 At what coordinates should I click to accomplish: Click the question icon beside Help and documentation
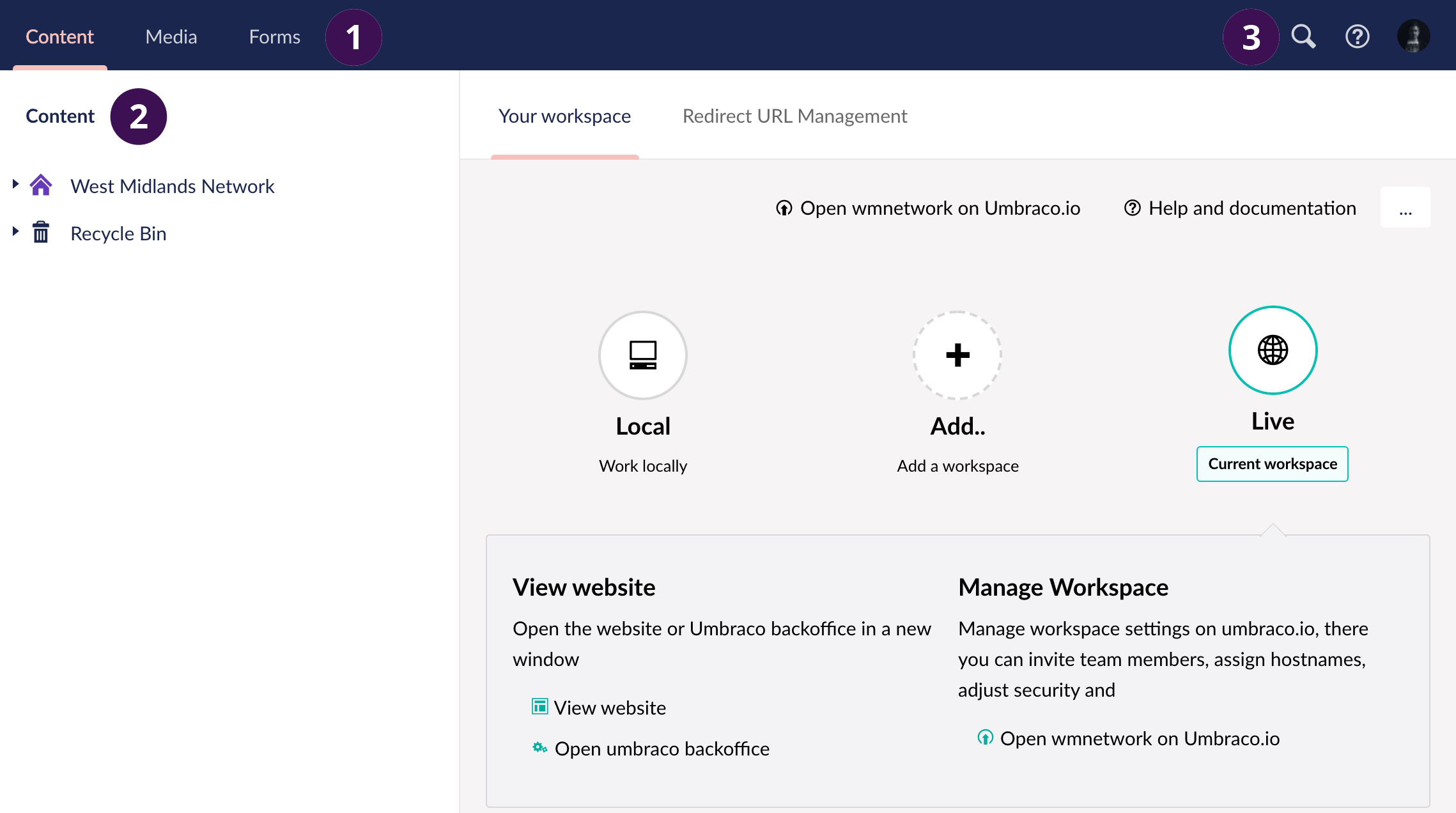click(1132, 208)
